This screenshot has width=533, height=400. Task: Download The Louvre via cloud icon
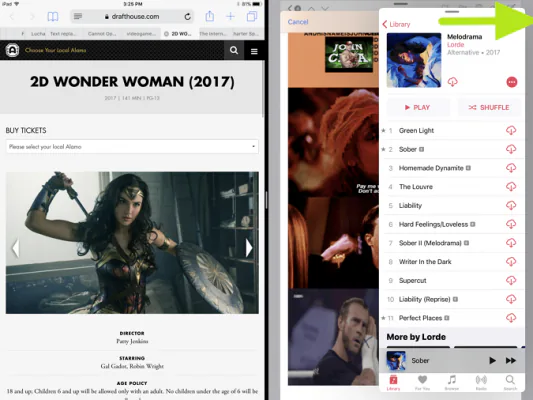[x=511, y=186]
